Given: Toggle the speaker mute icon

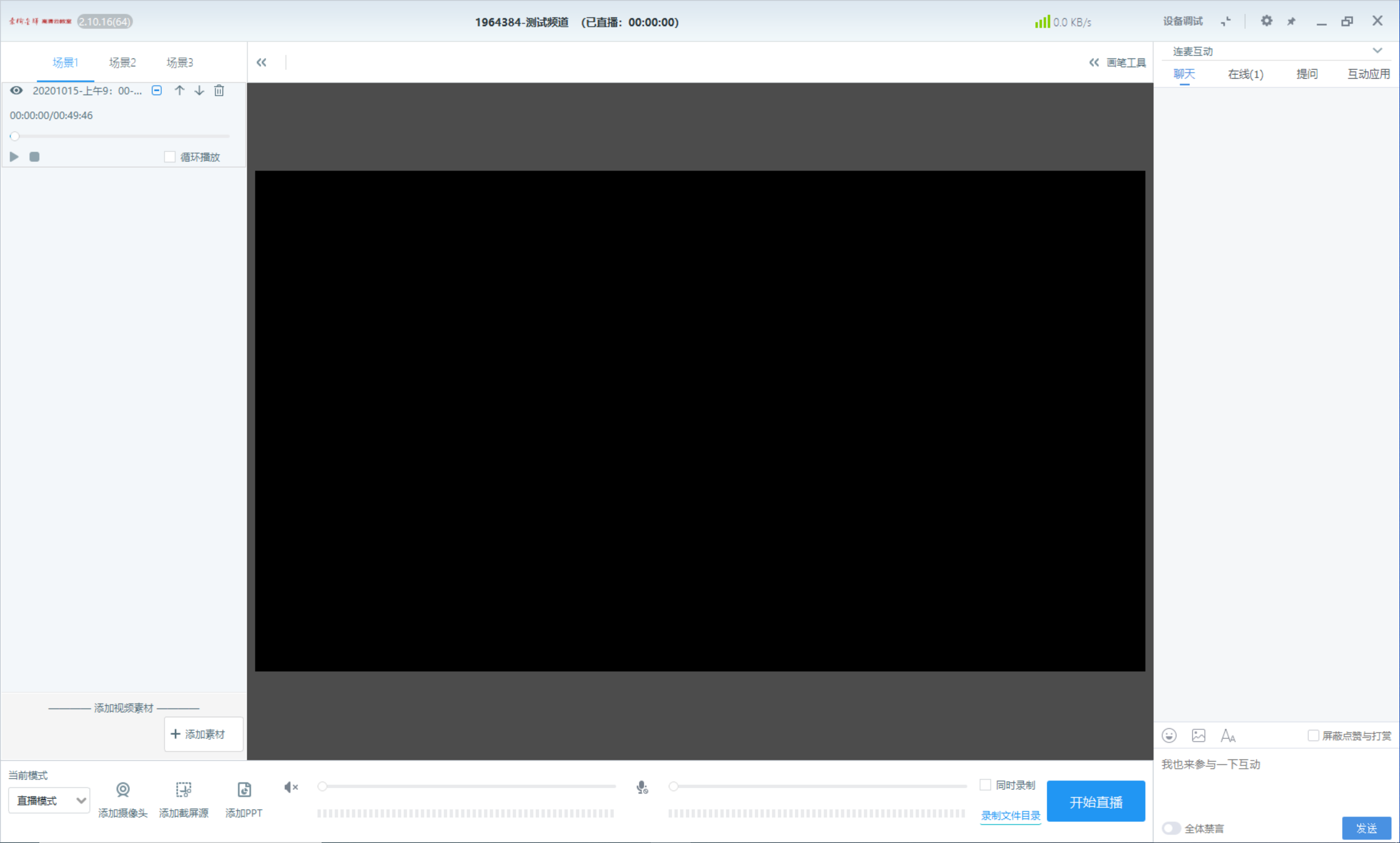Looking at the screenshot, I should (x=291, y=787).
